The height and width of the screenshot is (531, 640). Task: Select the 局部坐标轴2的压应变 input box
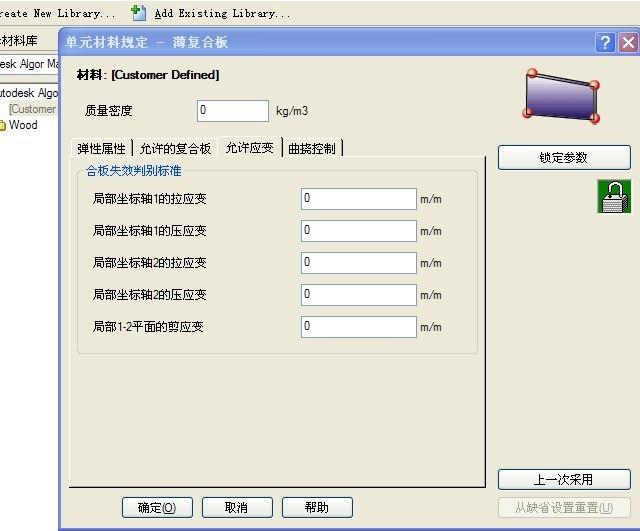click(x=358, y=295)
